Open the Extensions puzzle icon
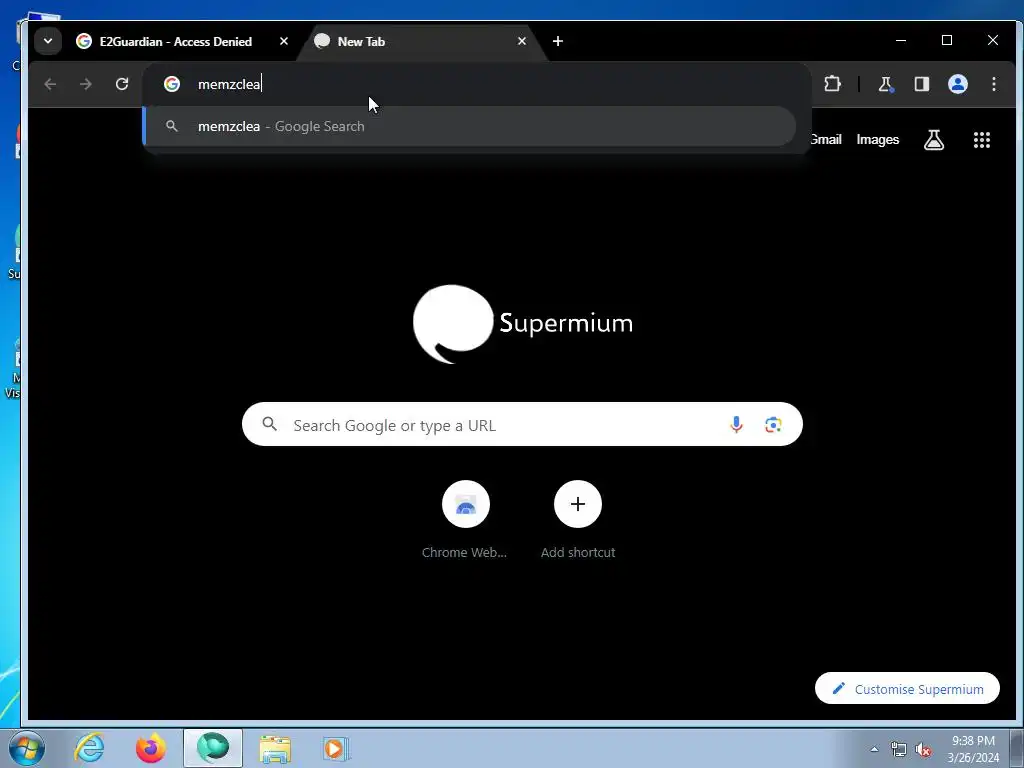The height and width of the screenshot is (768, 1024). (832, 84)
